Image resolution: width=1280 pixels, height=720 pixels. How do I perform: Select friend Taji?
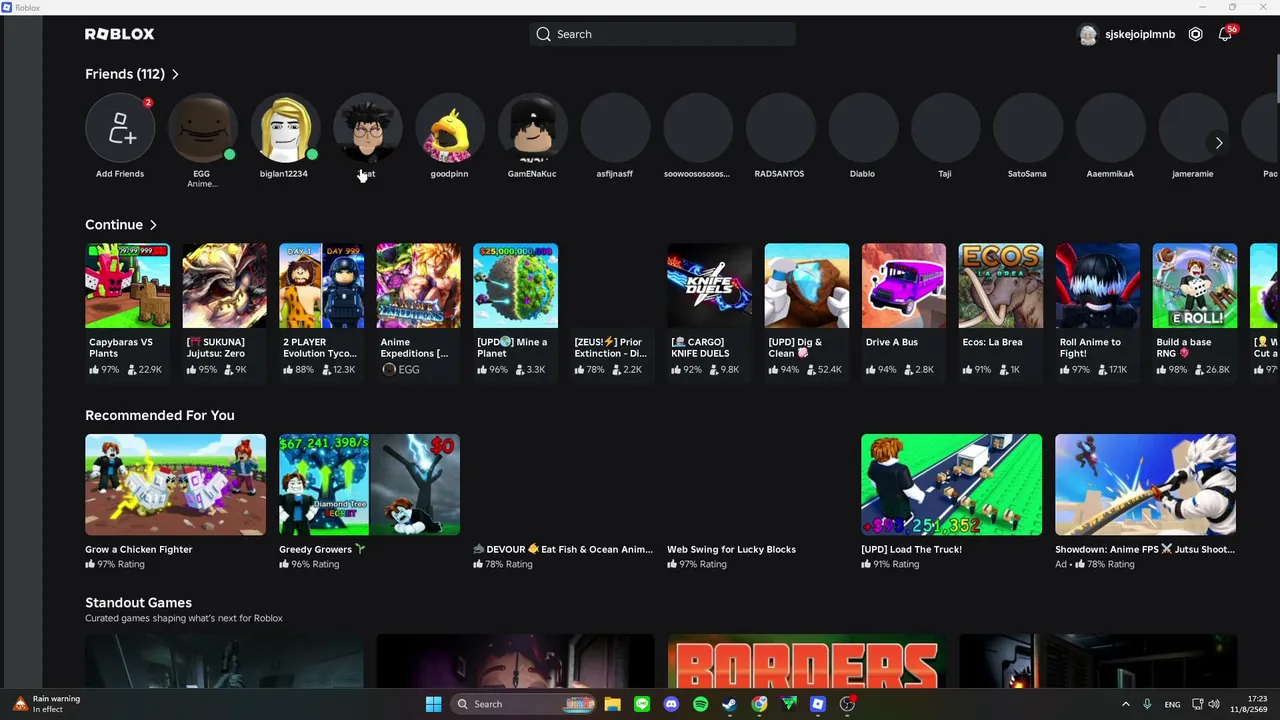pos(945,129)
